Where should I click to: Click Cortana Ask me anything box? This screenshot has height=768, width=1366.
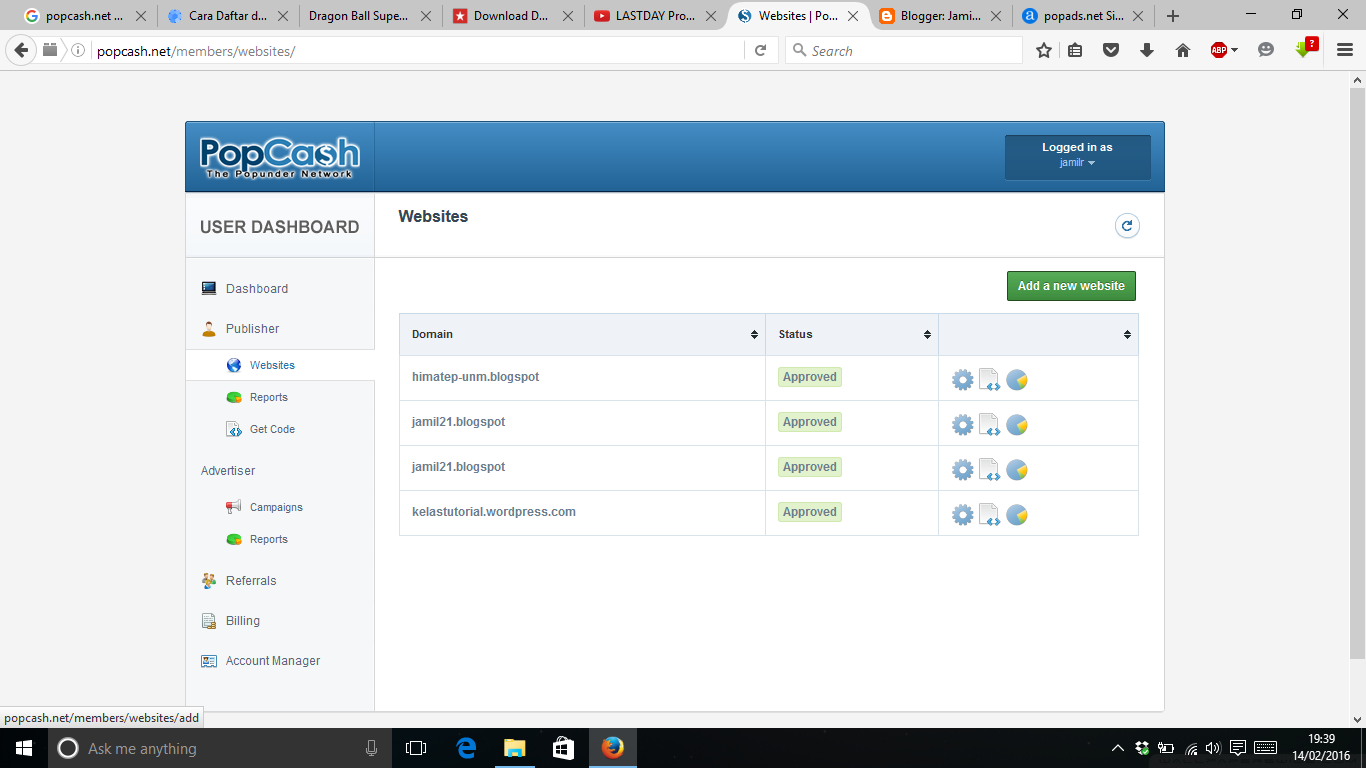coord(219,748)
